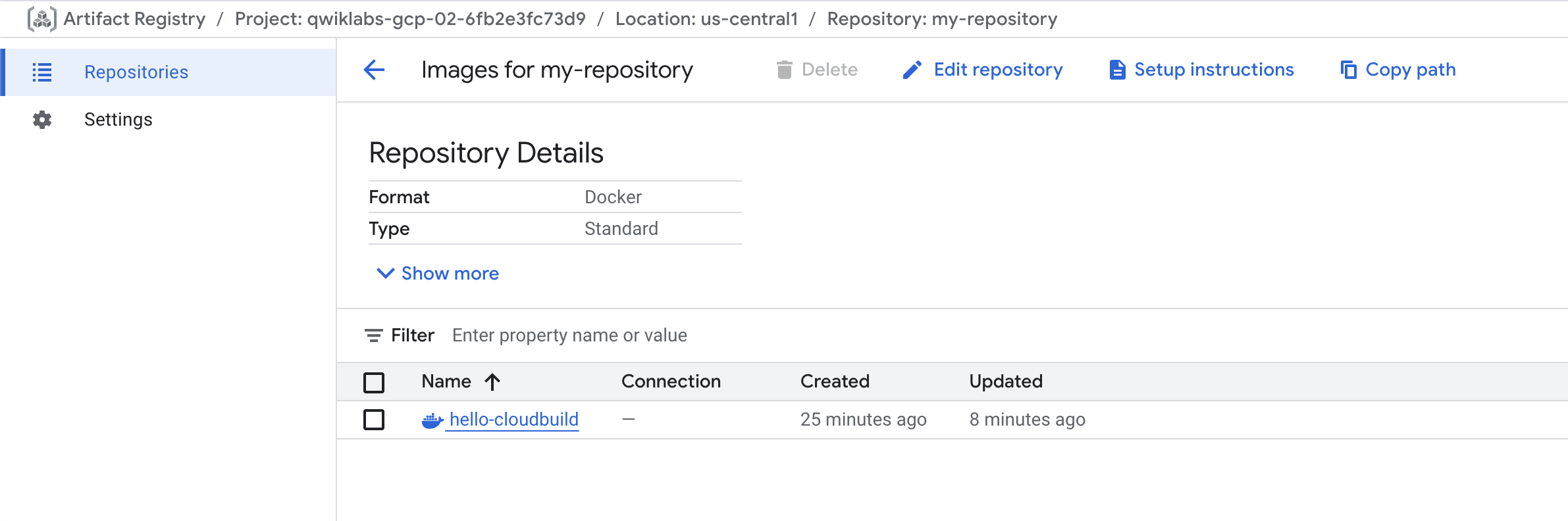
Task: Open Setup instructions
Action: 1201,70
